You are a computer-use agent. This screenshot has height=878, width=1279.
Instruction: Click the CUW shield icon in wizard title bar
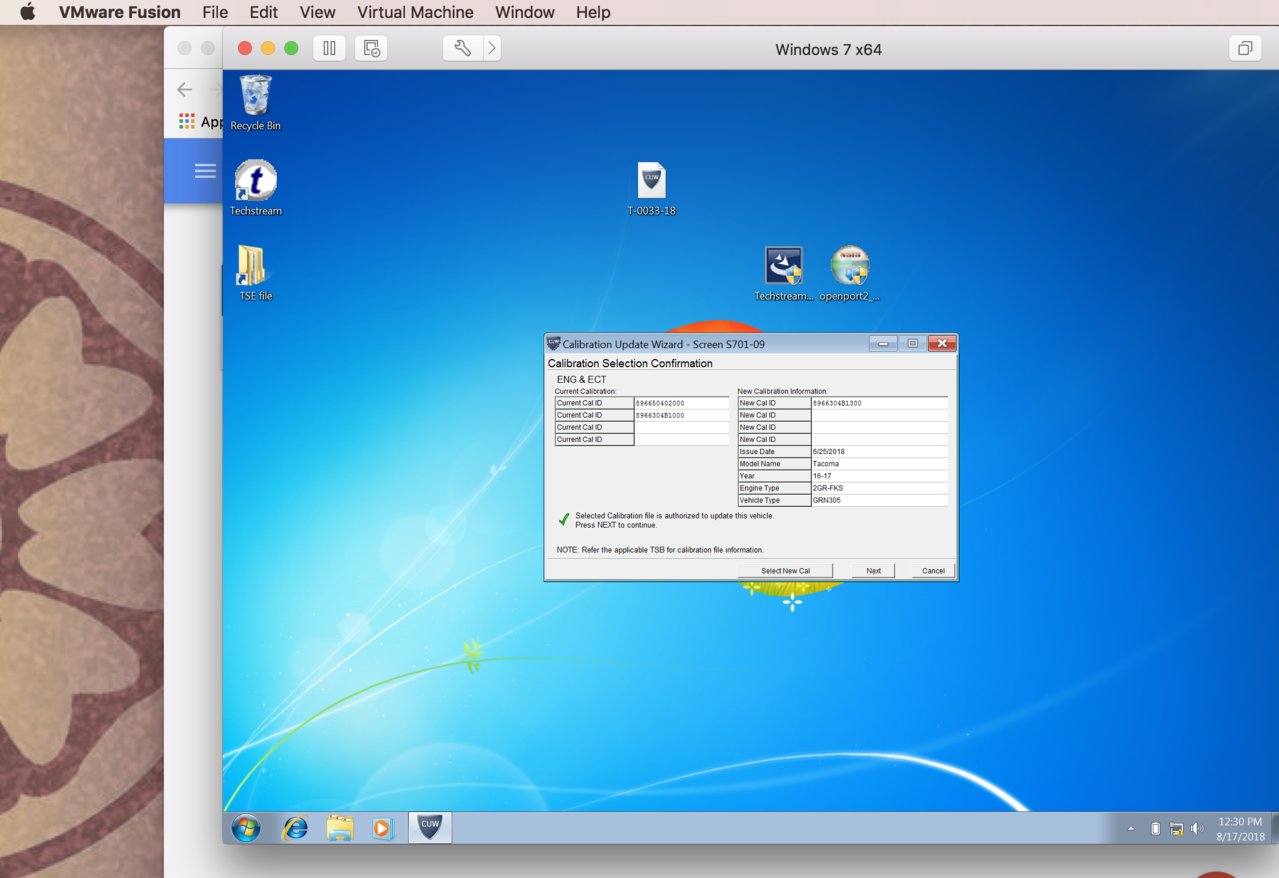pyautogui.click(x=553, y=343)
